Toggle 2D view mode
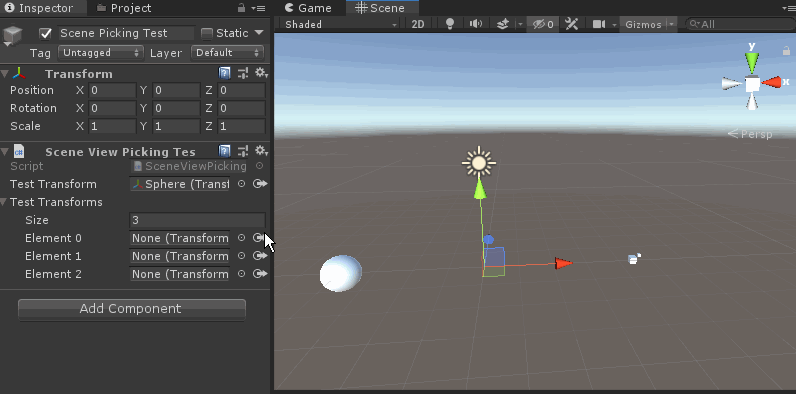Viewport: 796px width, 394px height. (418, 24)
